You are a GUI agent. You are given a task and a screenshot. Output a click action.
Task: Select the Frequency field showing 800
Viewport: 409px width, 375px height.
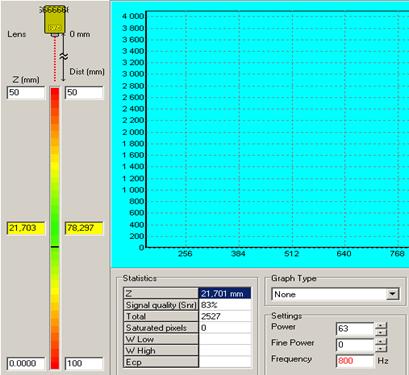tap(355, 361)
